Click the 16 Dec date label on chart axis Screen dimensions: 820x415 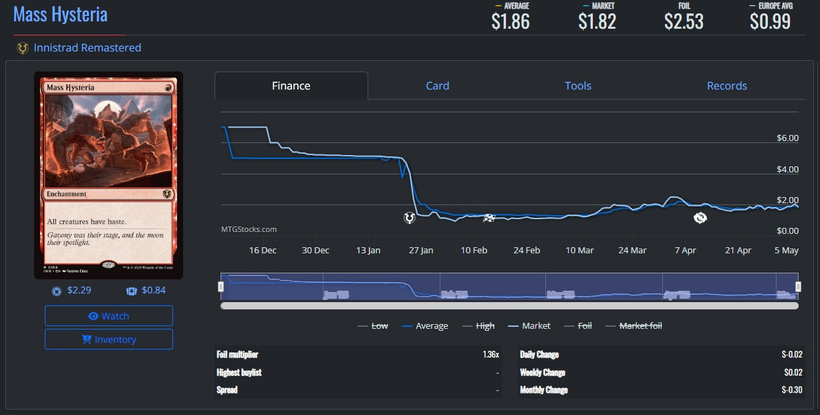(x=263, y=250)
